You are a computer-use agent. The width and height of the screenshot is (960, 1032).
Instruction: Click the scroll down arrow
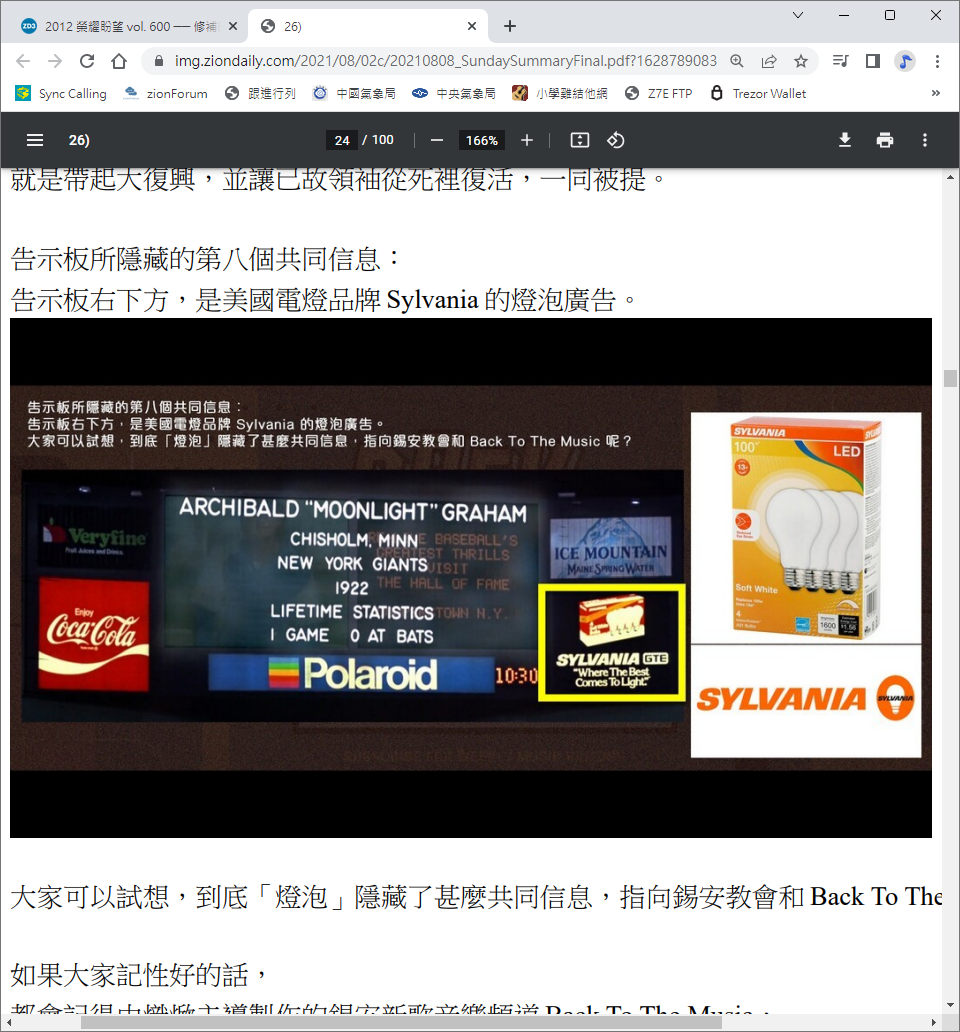coord(950,1005)
